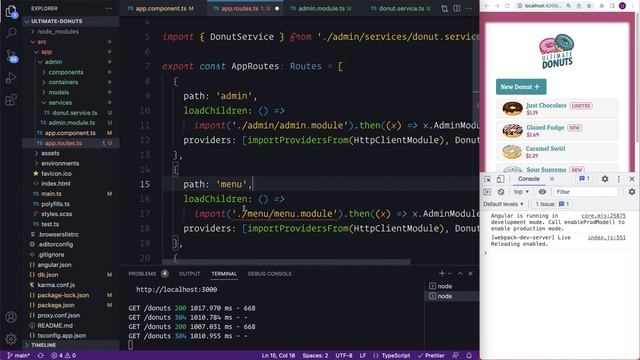This screenshot has width=640, height=360.
Task: Click the 1 Issue badge in console
Action: tap(552, 204)
